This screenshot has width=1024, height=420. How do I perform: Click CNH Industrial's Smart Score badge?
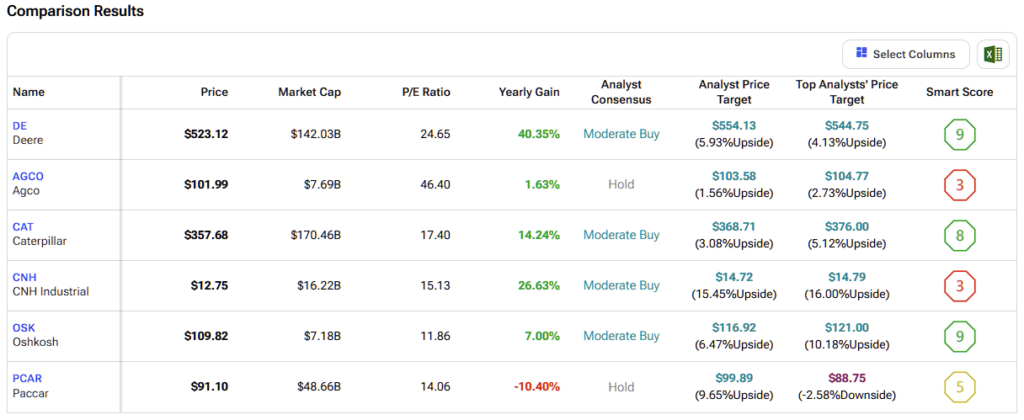click(959, 285)
